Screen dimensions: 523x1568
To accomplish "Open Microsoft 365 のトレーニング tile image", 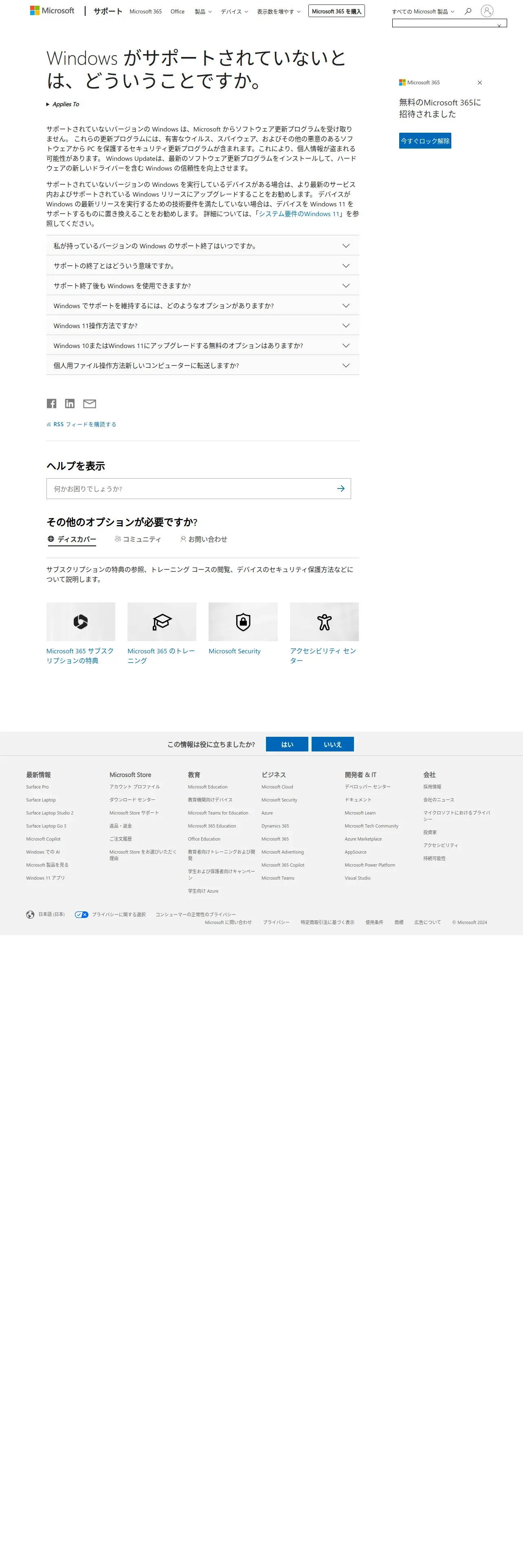I will (x=162, y=622).
